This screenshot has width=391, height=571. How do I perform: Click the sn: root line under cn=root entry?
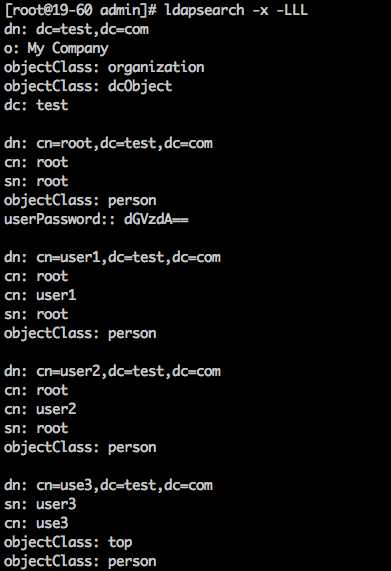click(36, 181)
